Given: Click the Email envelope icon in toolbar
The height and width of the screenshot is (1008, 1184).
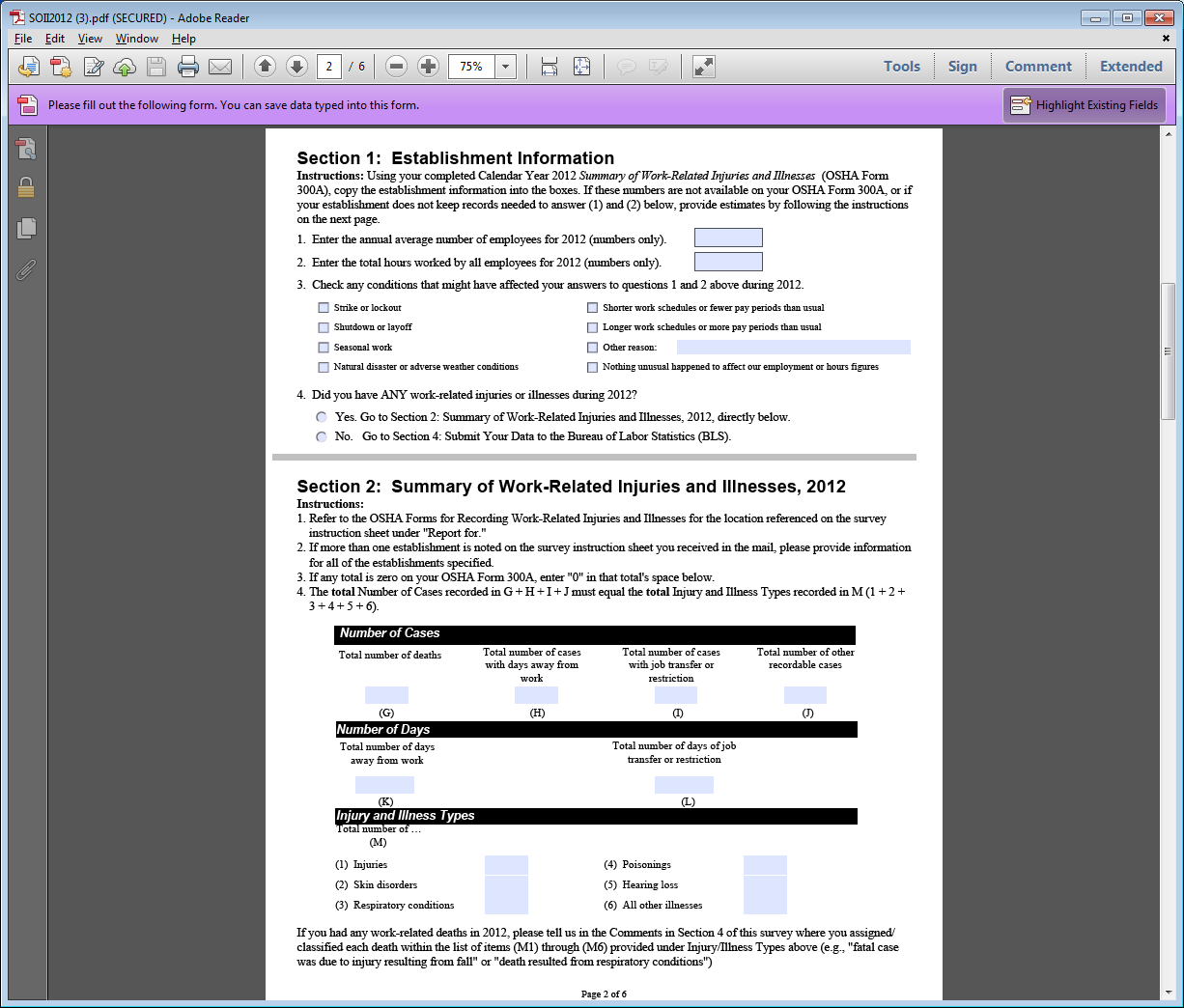Looking at the screenshot, I should click(220, 67).
